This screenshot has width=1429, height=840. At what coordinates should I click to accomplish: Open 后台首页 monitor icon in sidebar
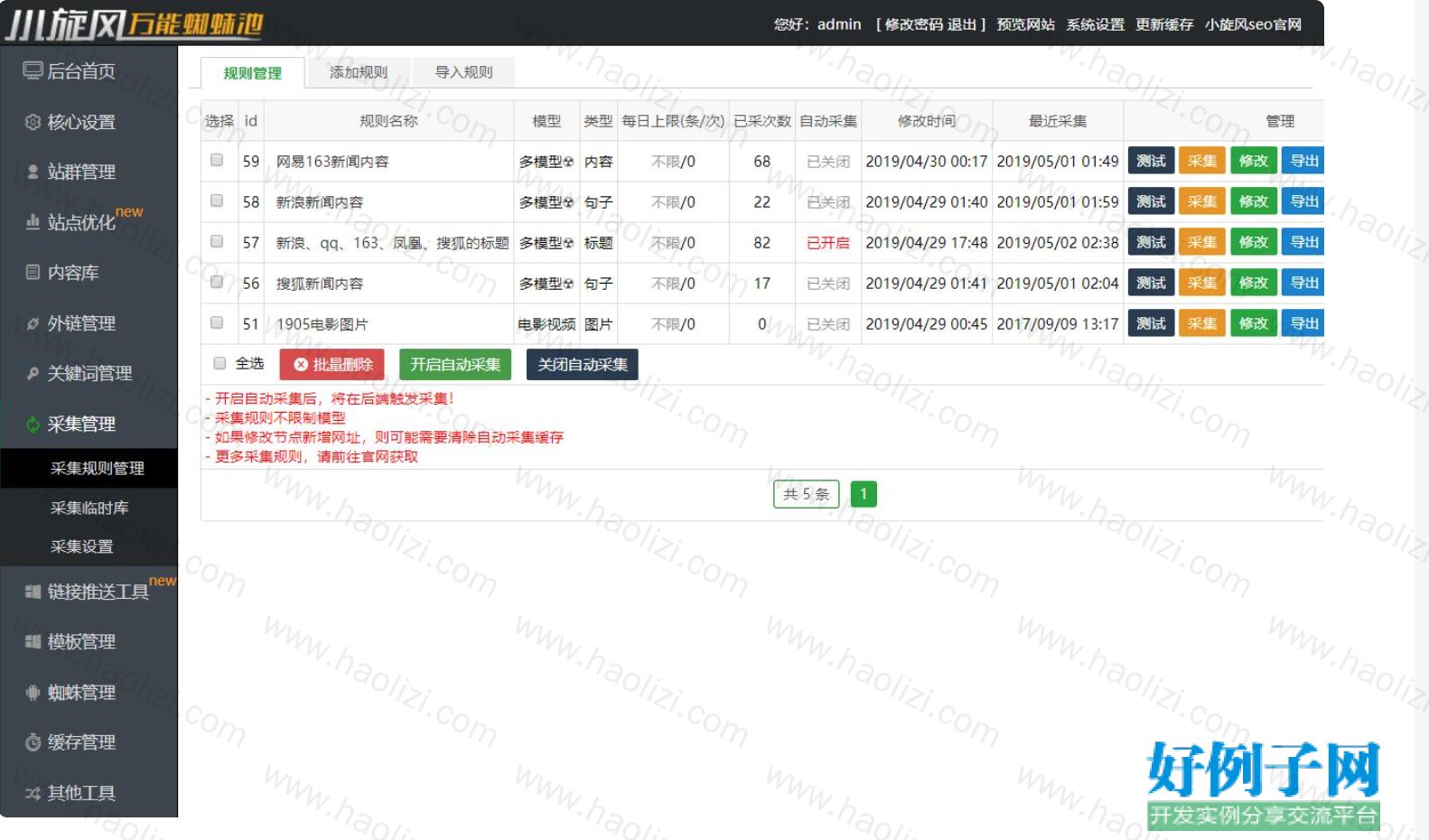(x=33, y=70)
